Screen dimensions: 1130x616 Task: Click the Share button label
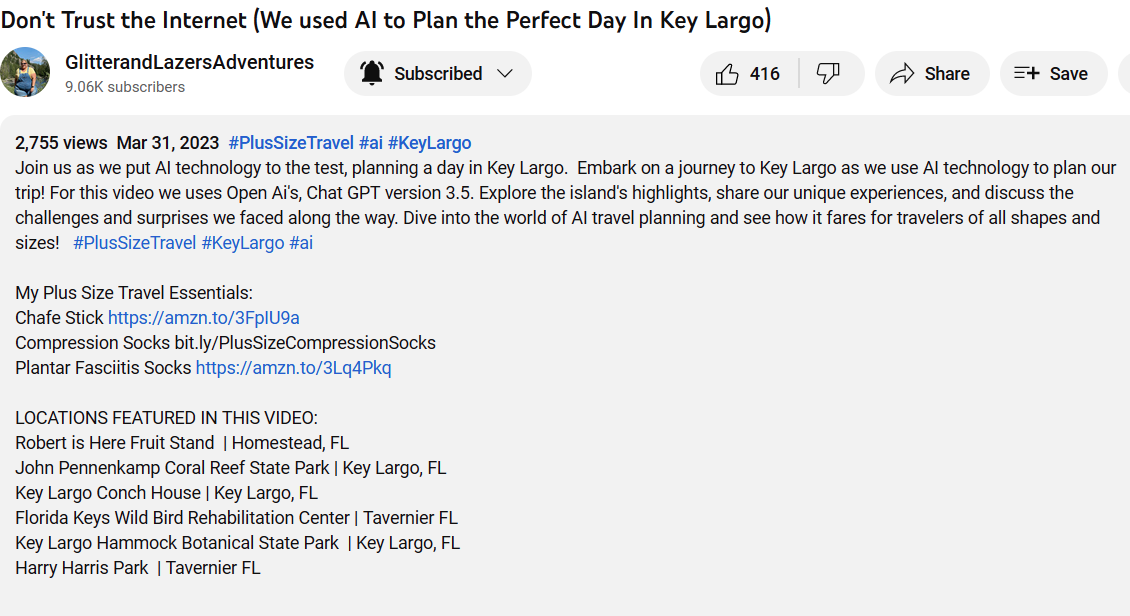click(947, 73)
